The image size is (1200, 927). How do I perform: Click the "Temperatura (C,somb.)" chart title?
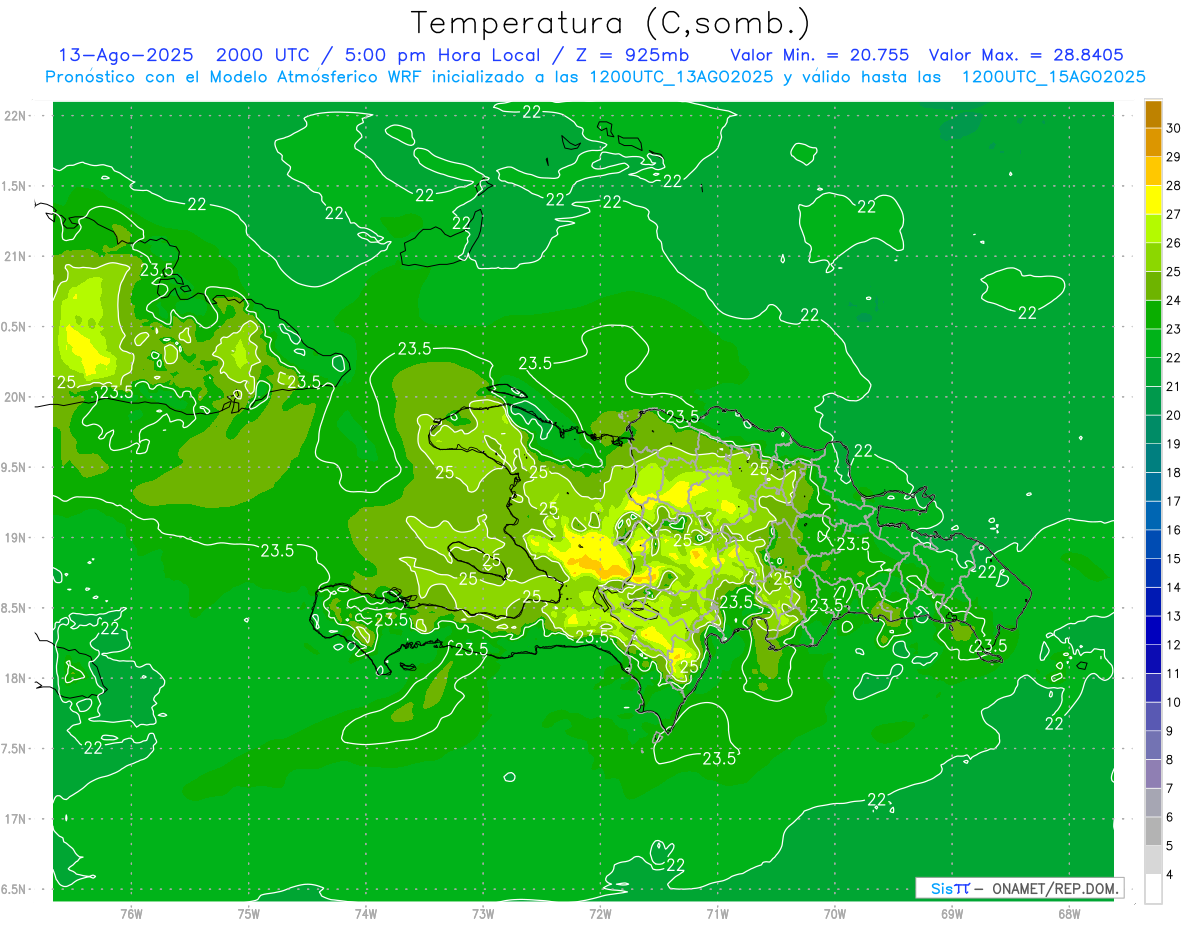[610, 23]
